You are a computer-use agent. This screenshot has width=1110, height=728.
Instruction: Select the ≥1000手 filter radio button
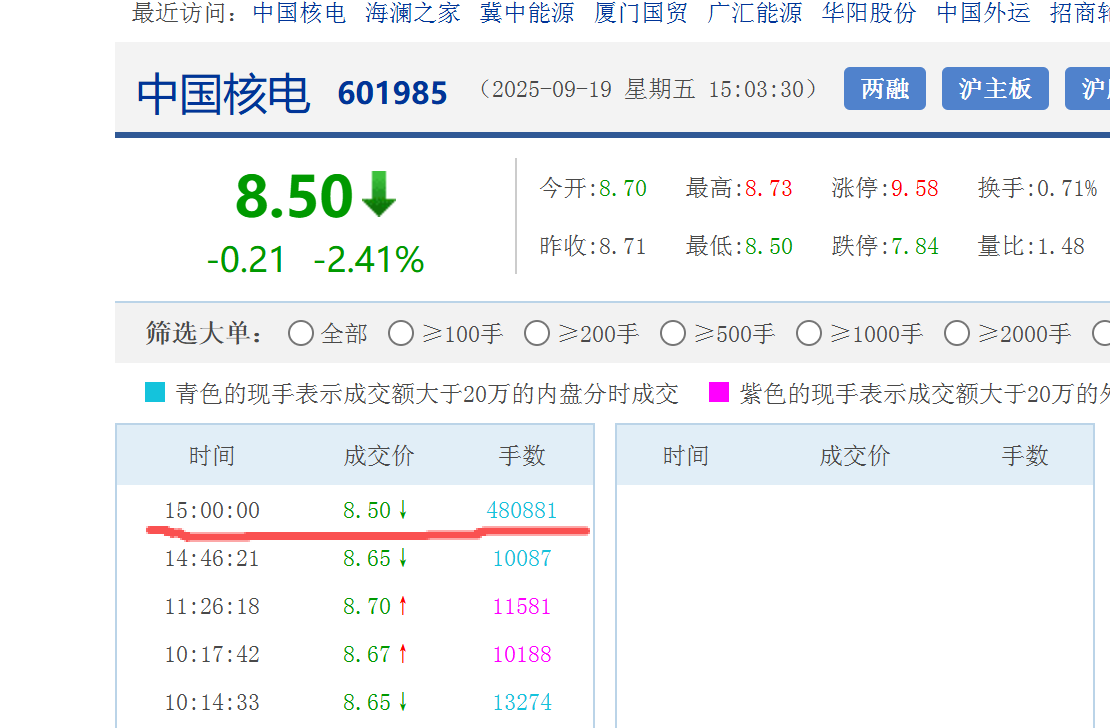[x=808, y=333]
